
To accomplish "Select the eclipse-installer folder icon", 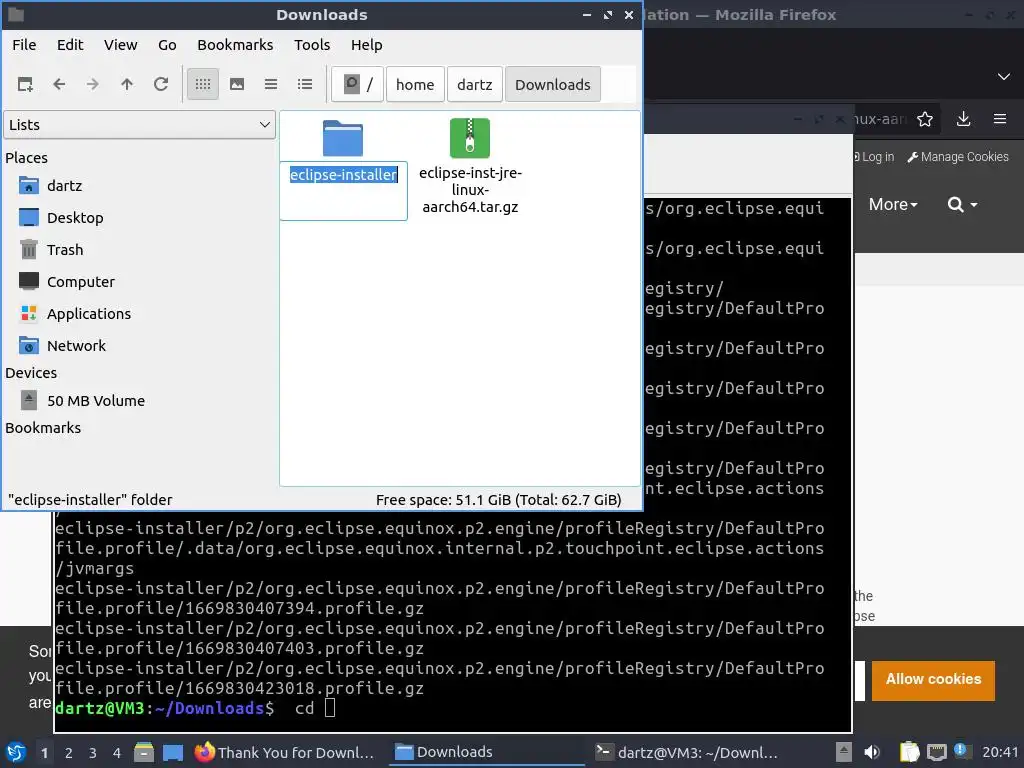I will (x=343, y=138).
